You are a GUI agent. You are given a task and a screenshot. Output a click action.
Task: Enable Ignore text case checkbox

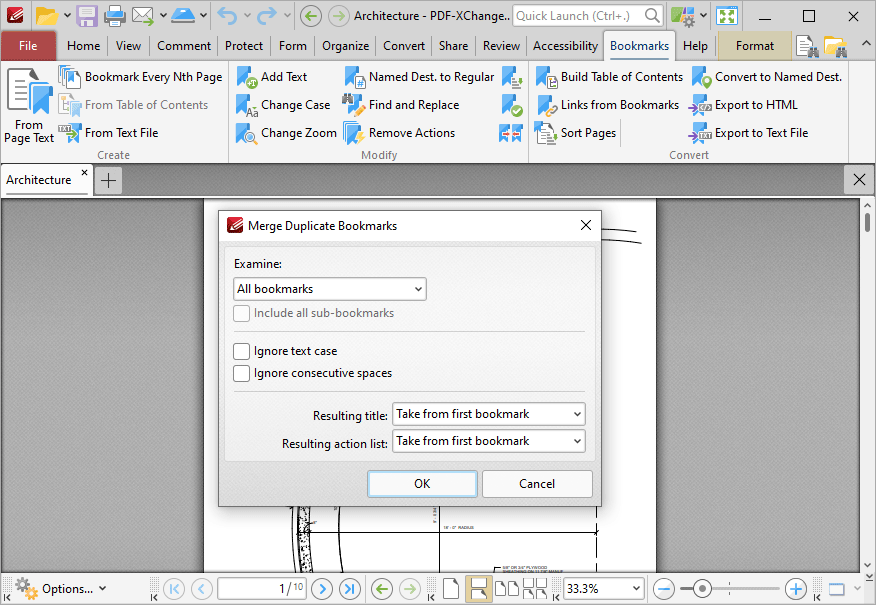tap(241, 351)
